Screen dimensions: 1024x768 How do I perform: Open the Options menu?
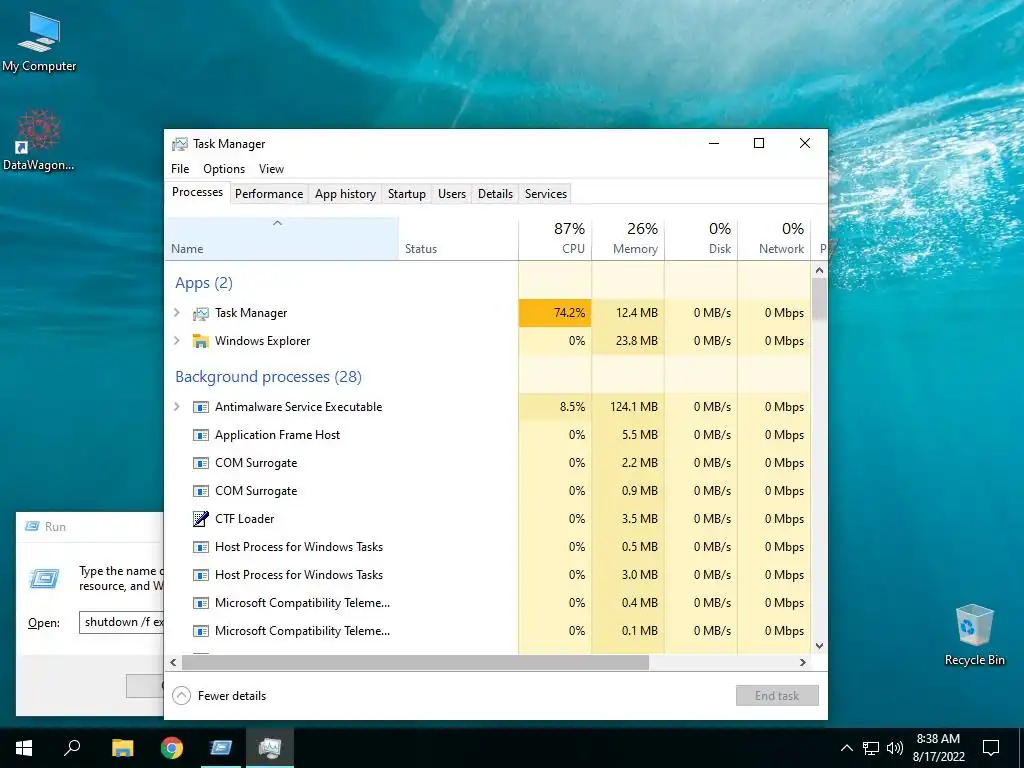tap(224, 168)
